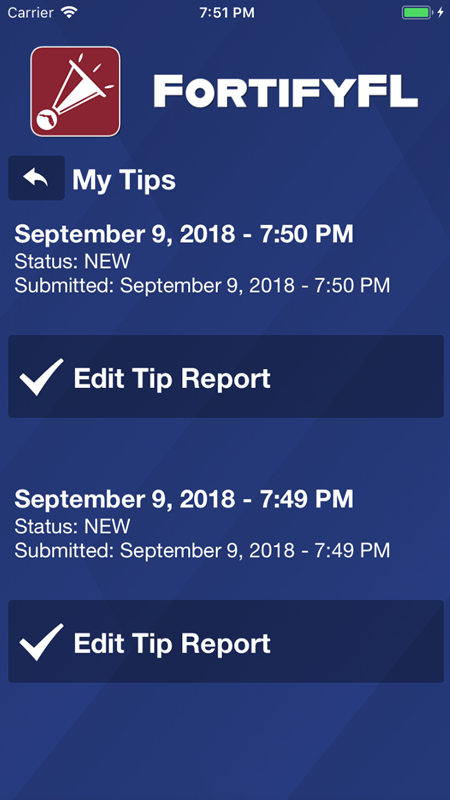
Task: Tap Status: NEW on the 7:50 PM tip
Action: 72,262
